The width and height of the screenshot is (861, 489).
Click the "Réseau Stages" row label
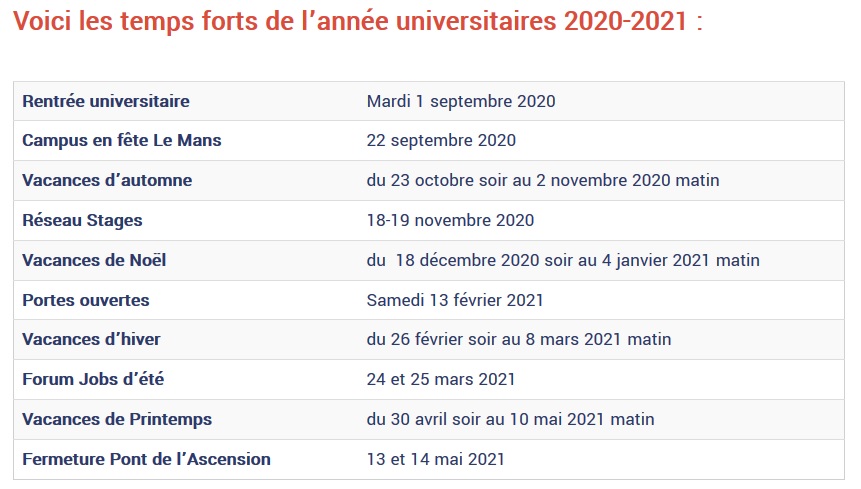click(82, 220)
